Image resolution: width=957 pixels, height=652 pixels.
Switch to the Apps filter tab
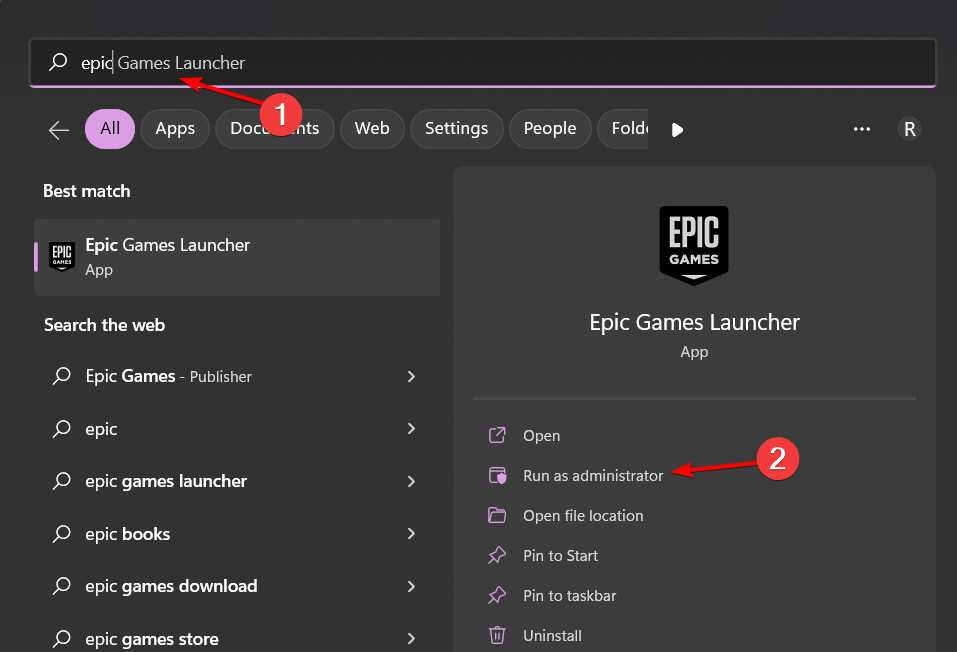[x=175, y=129]
